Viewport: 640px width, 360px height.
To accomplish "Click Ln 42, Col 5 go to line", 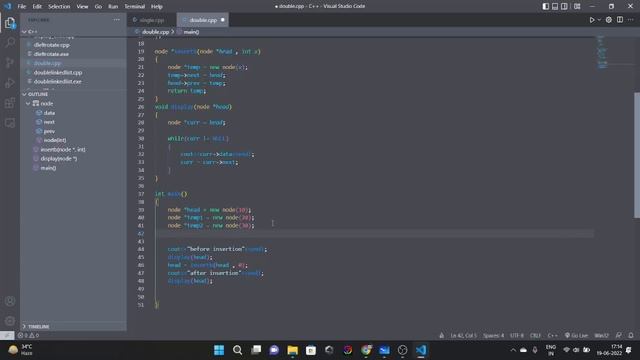I will [463, 335].
